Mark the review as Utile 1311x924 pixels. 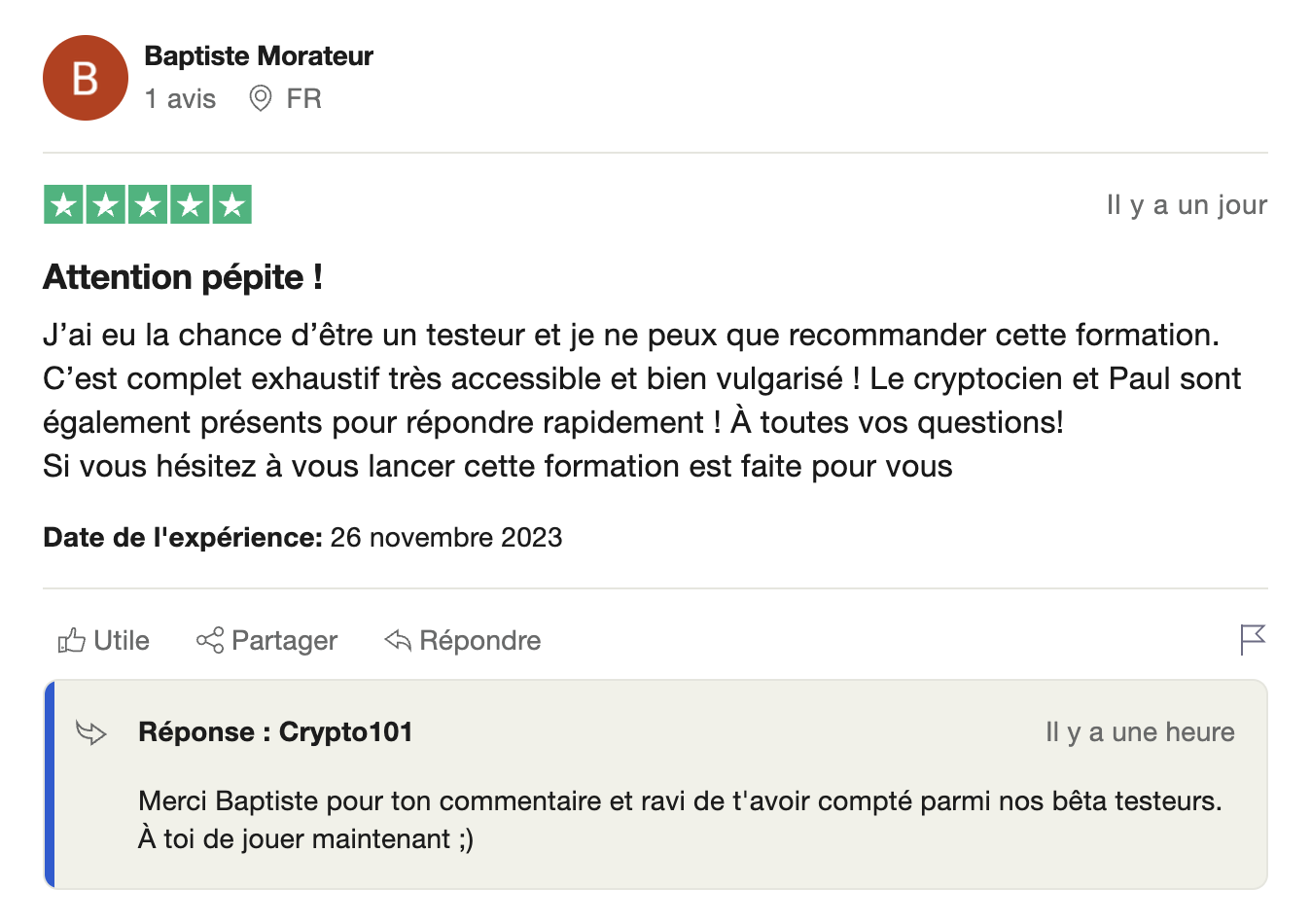pos(121,641)
